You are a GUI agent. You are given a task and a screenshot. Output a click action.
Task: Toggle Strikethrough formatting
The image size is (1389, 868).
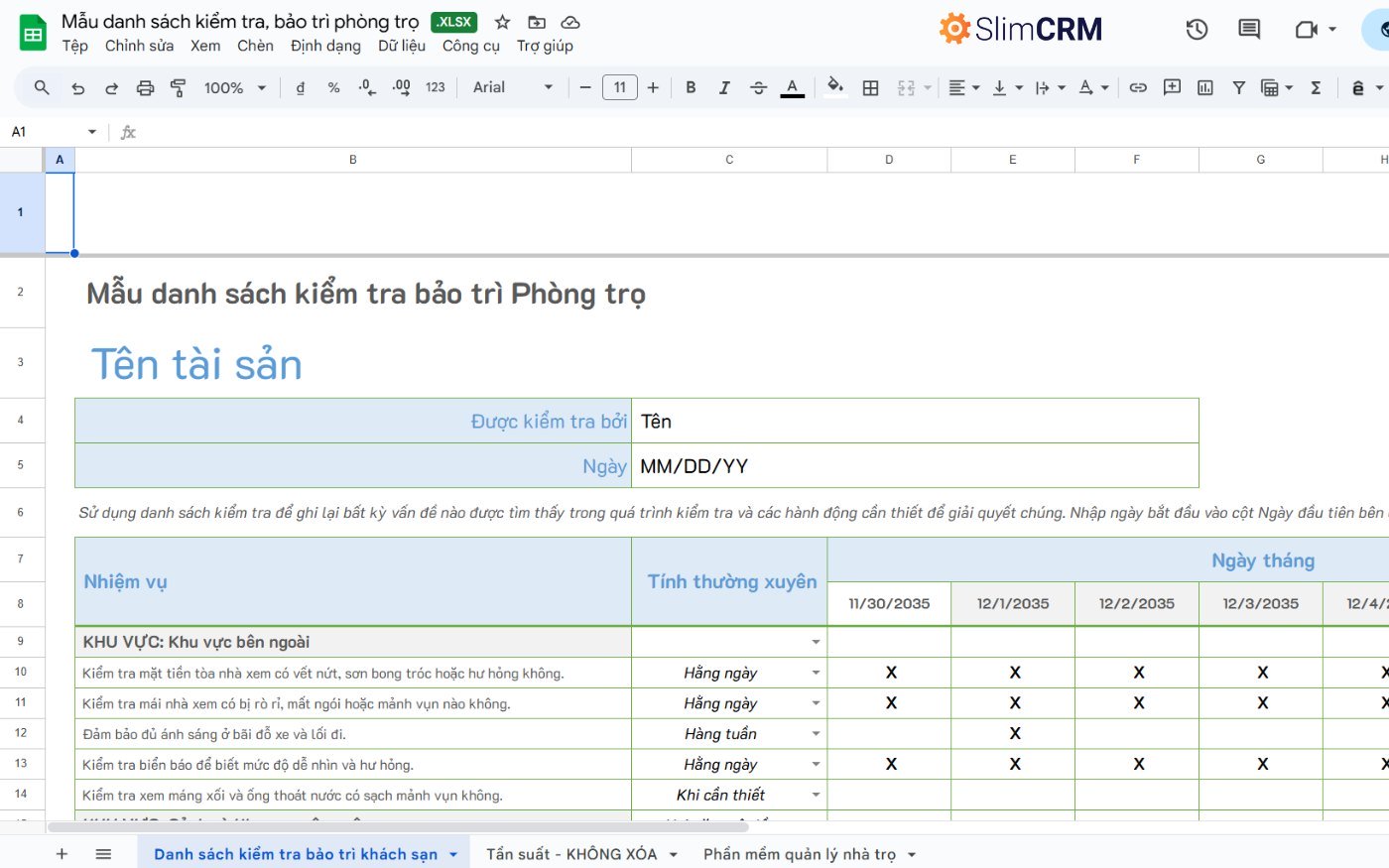pos(758,87)
